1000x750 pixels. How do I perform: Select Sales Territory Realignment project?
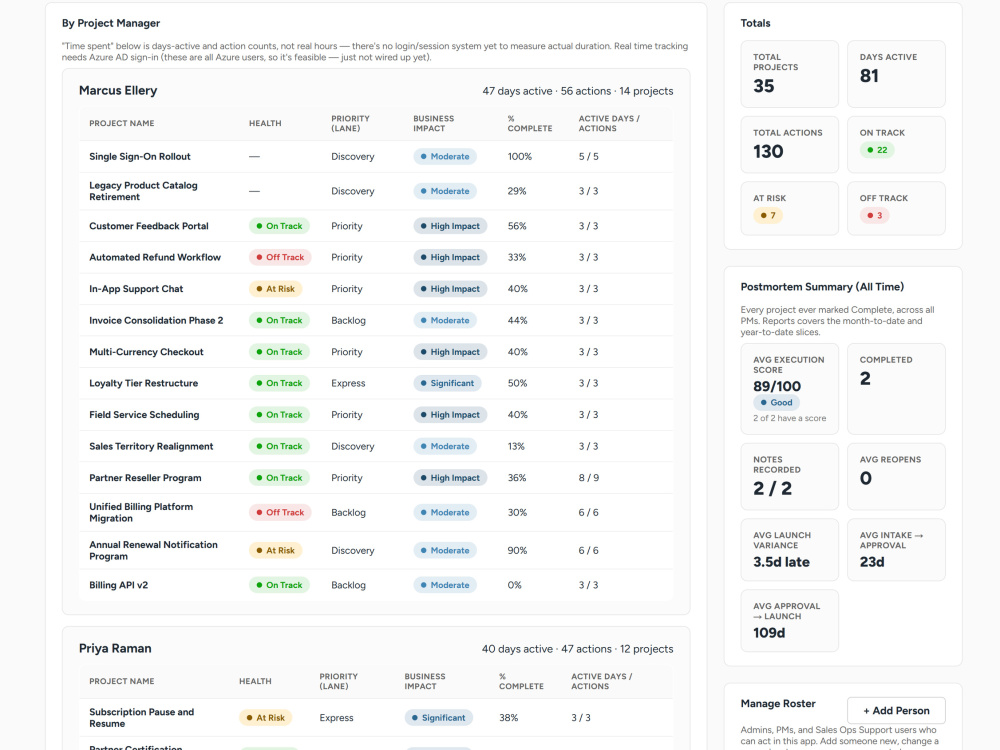[x=151, y=446]
